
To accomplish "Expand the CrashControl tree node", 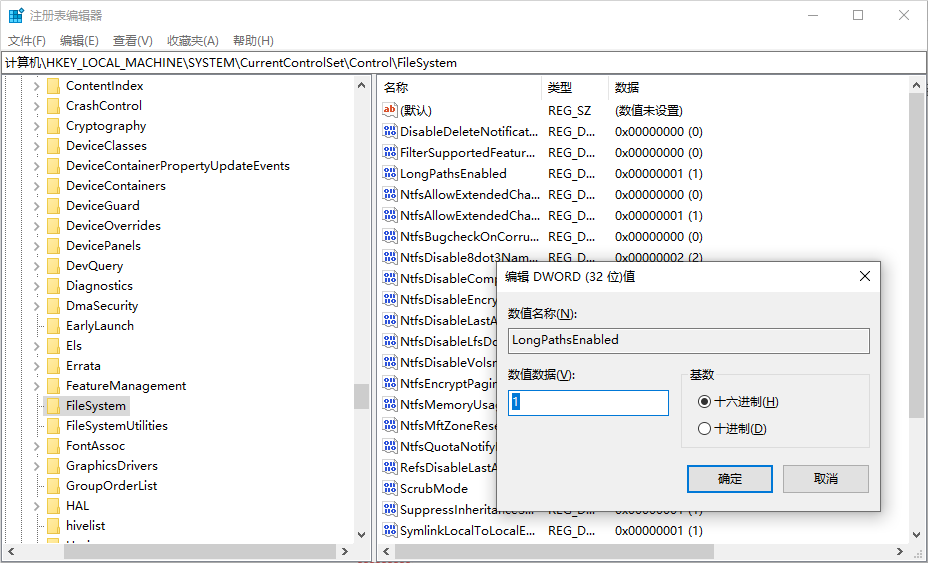I will (x=37, y=106).
